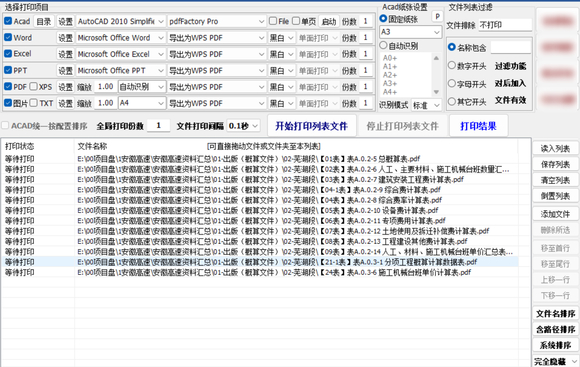Check ACAD统一按配置排序 option

point(5,126)
